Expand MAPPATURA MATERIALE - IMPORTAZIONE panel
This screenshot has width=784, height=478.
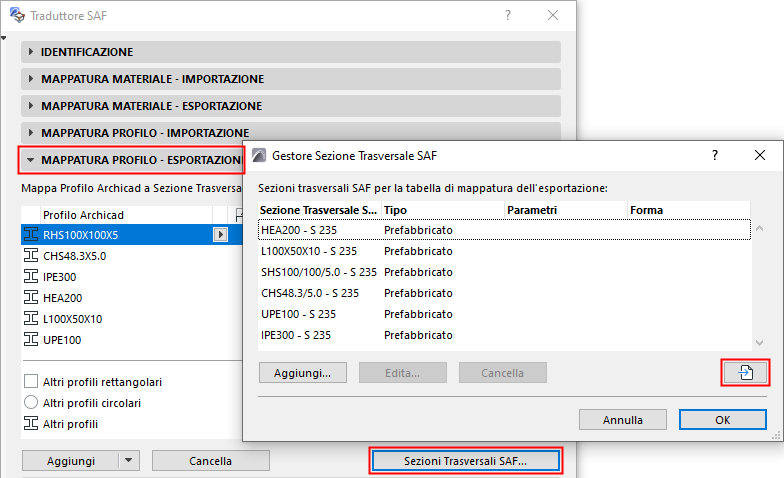290,79
